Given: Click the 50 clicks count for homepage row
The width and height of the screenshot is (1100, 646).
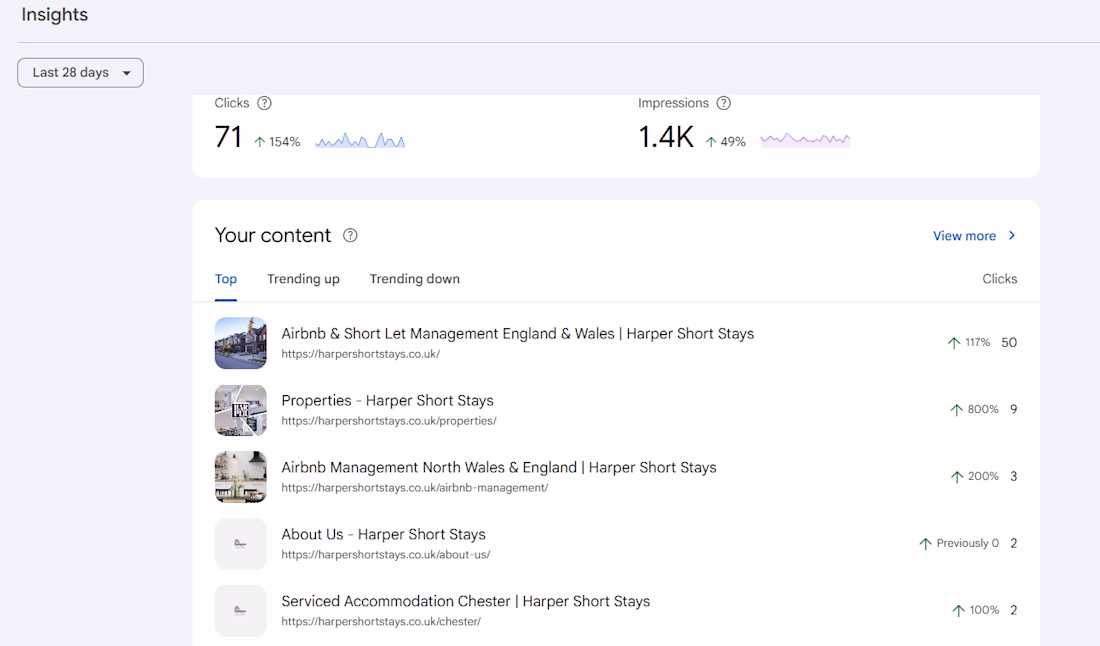Looking at the screenshot, I should 1009,342.
